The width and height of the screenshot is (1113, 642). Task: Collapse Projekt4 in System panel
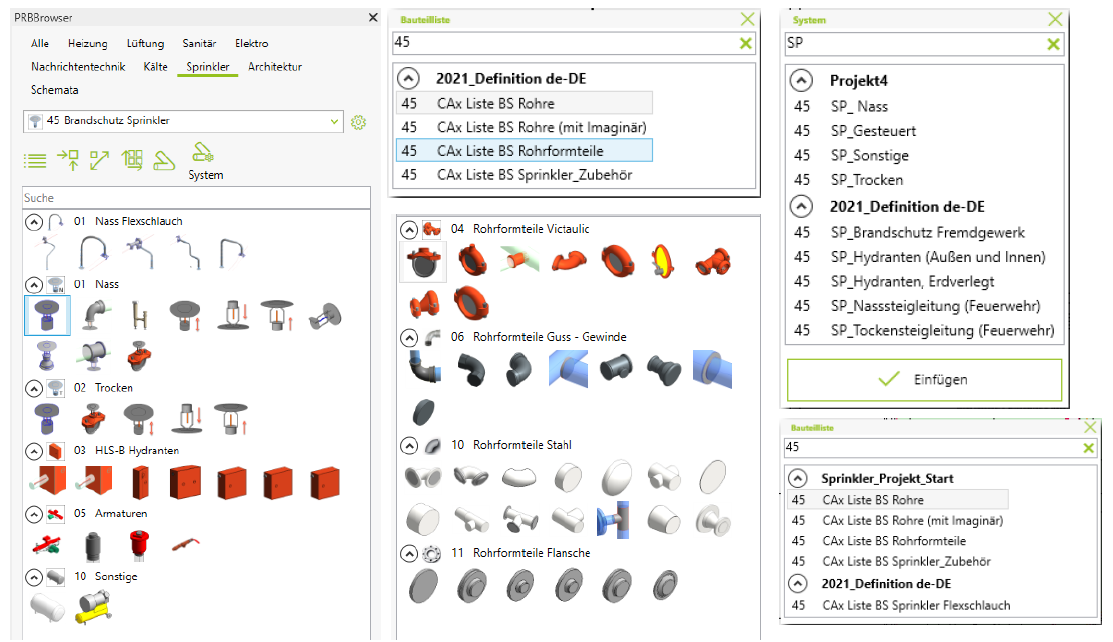point(801,80)
